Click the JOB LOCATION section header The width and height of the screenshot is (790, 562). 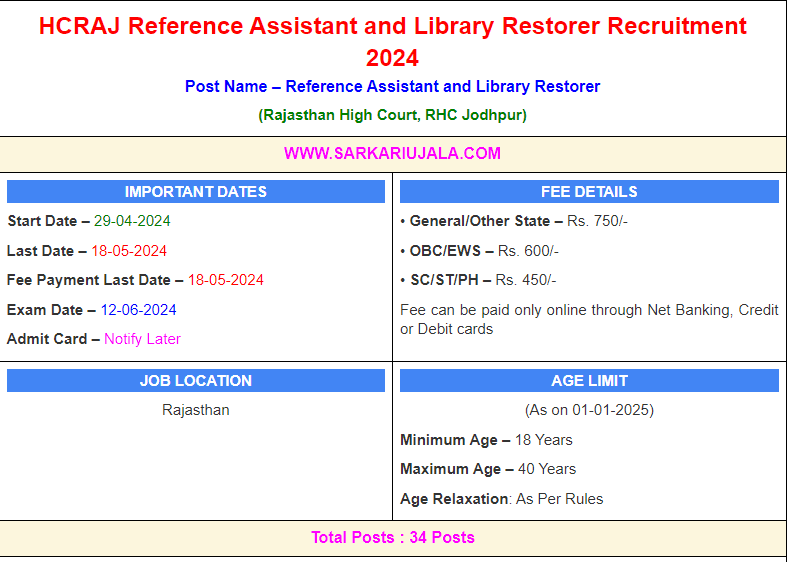196,381
